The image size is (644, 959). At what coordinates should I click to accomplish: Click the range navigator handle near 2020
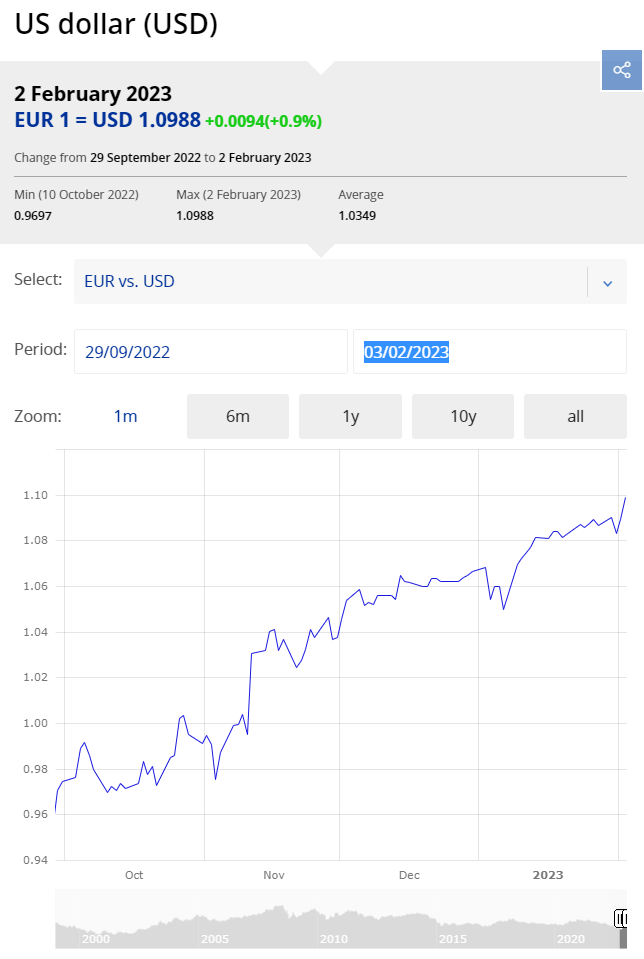pos(621,918)
